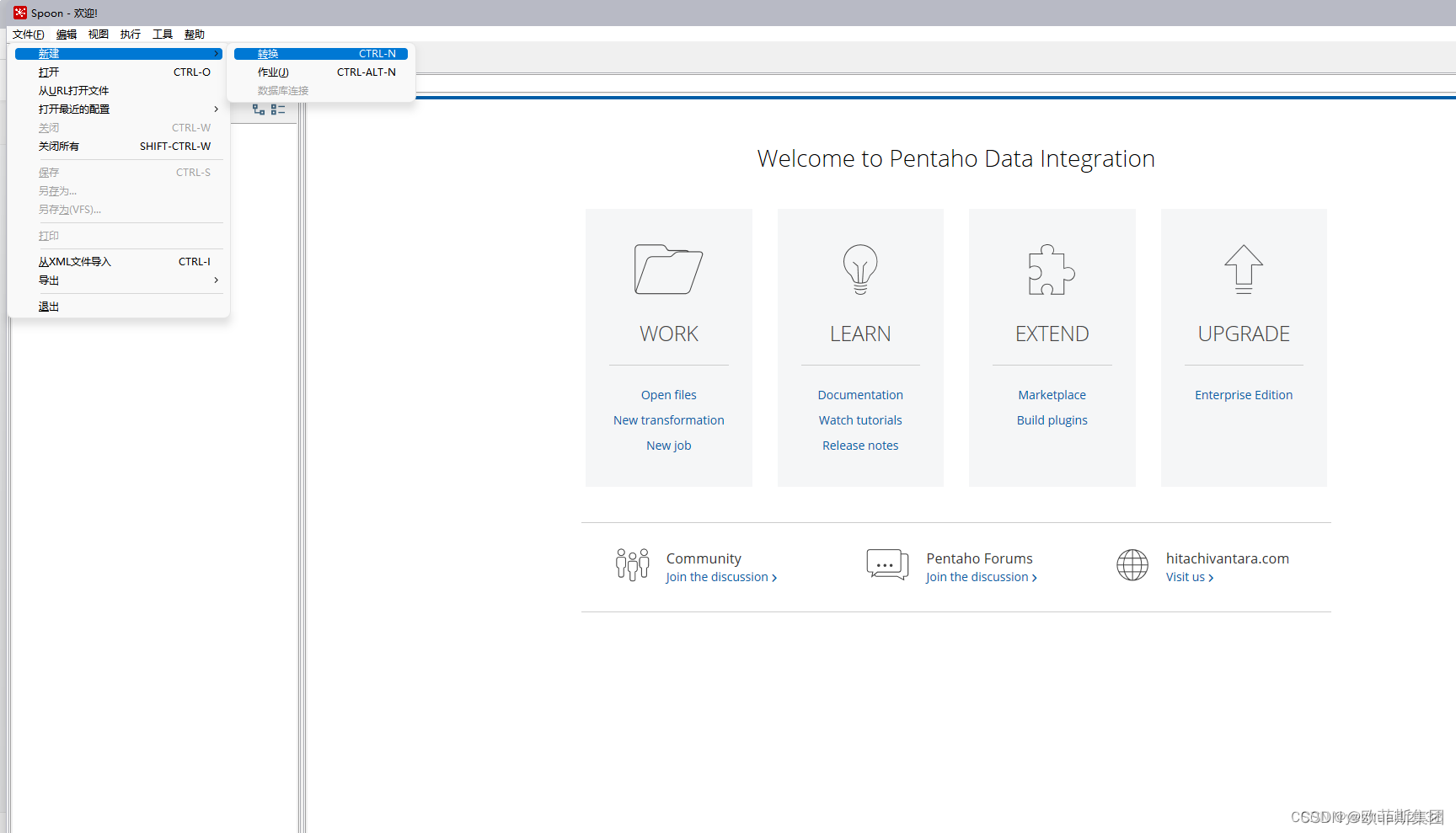The image size is (1456, 833).
Task: Click the Enterprise Edition link
Action: coord(1244,395)
